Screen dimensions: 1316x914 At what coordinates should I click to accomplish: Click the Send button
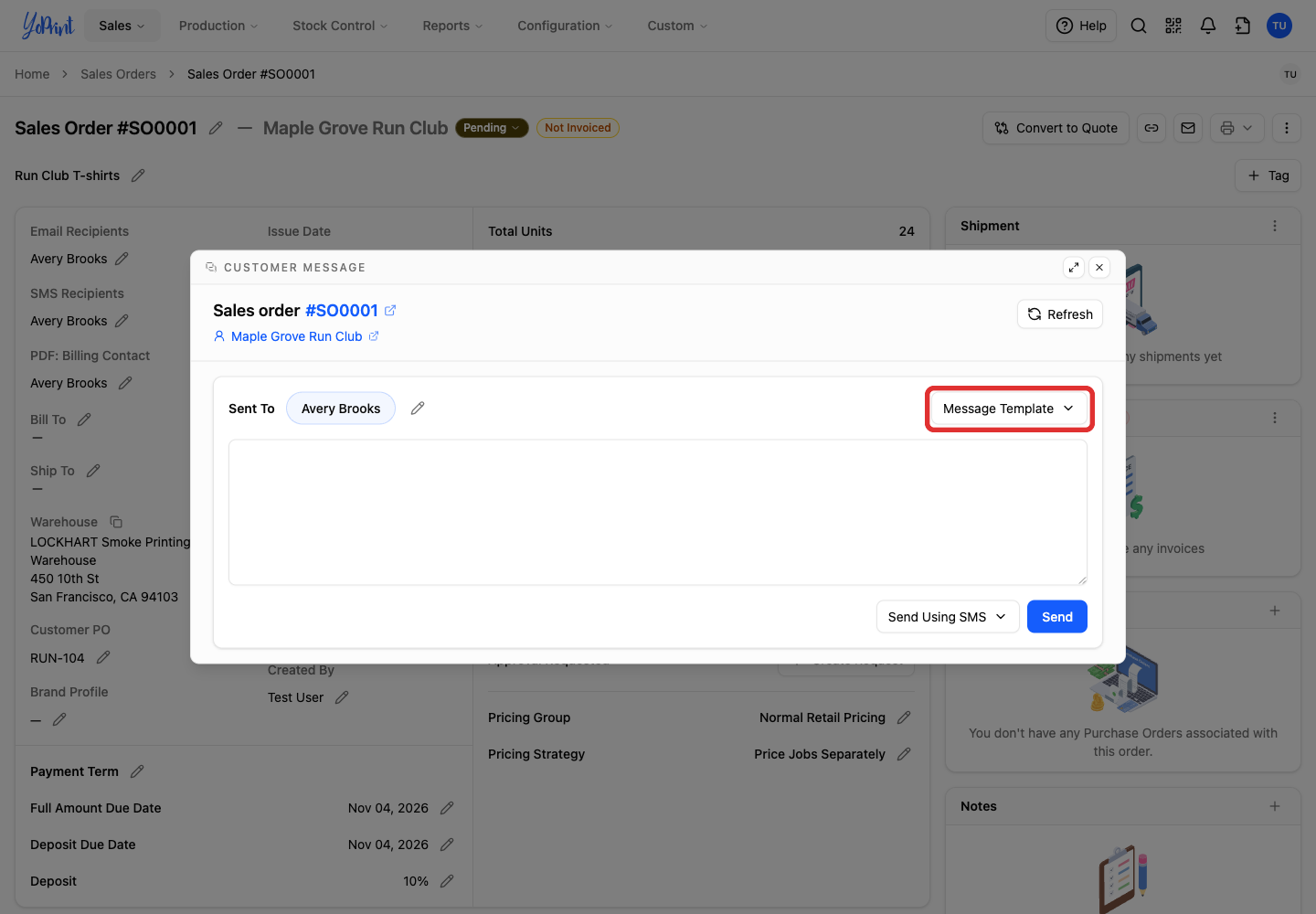[1057, 617]
